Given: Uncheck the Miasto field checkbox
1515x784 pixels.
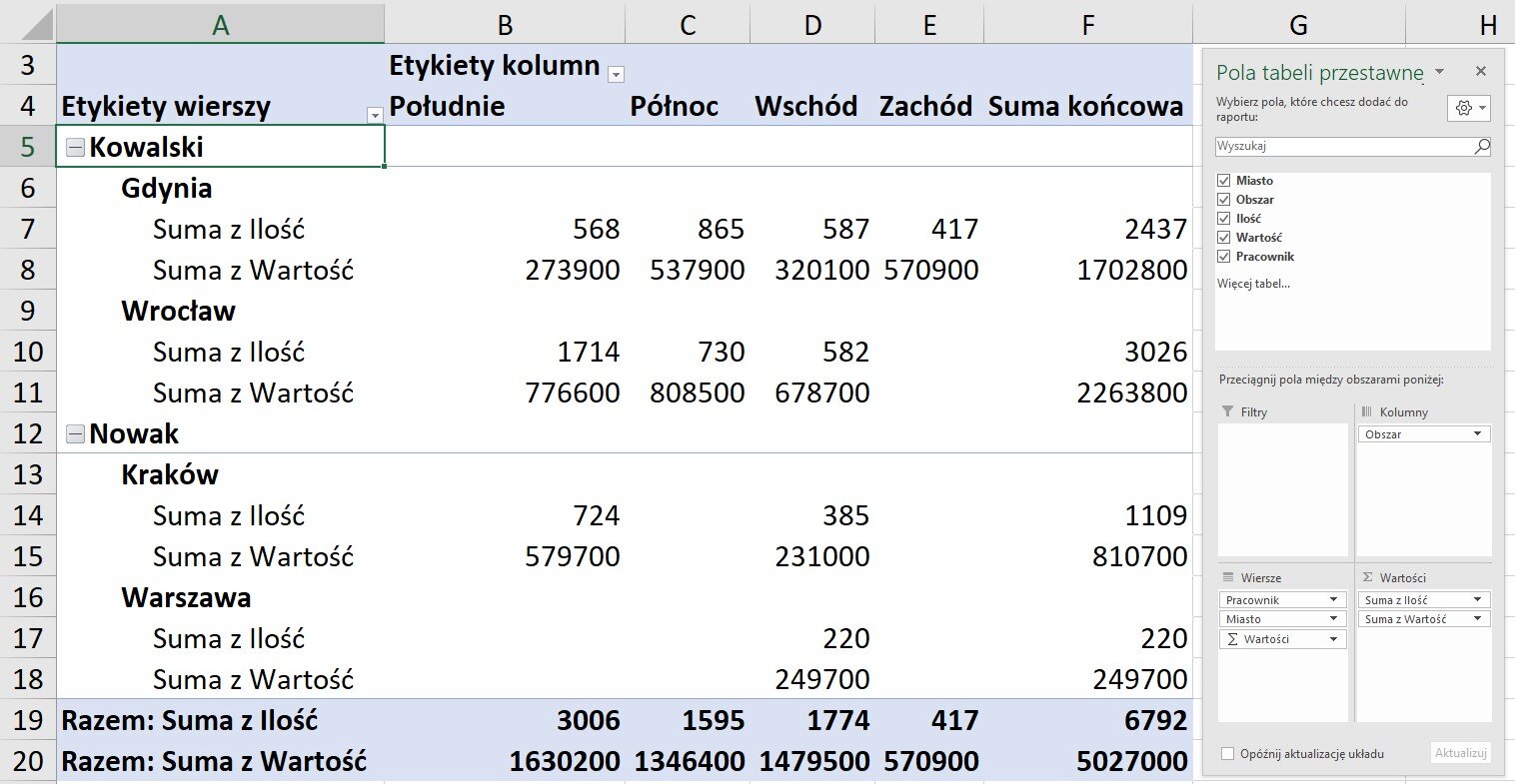Looking at the screenshot, I should click(x=1224, y=181).
